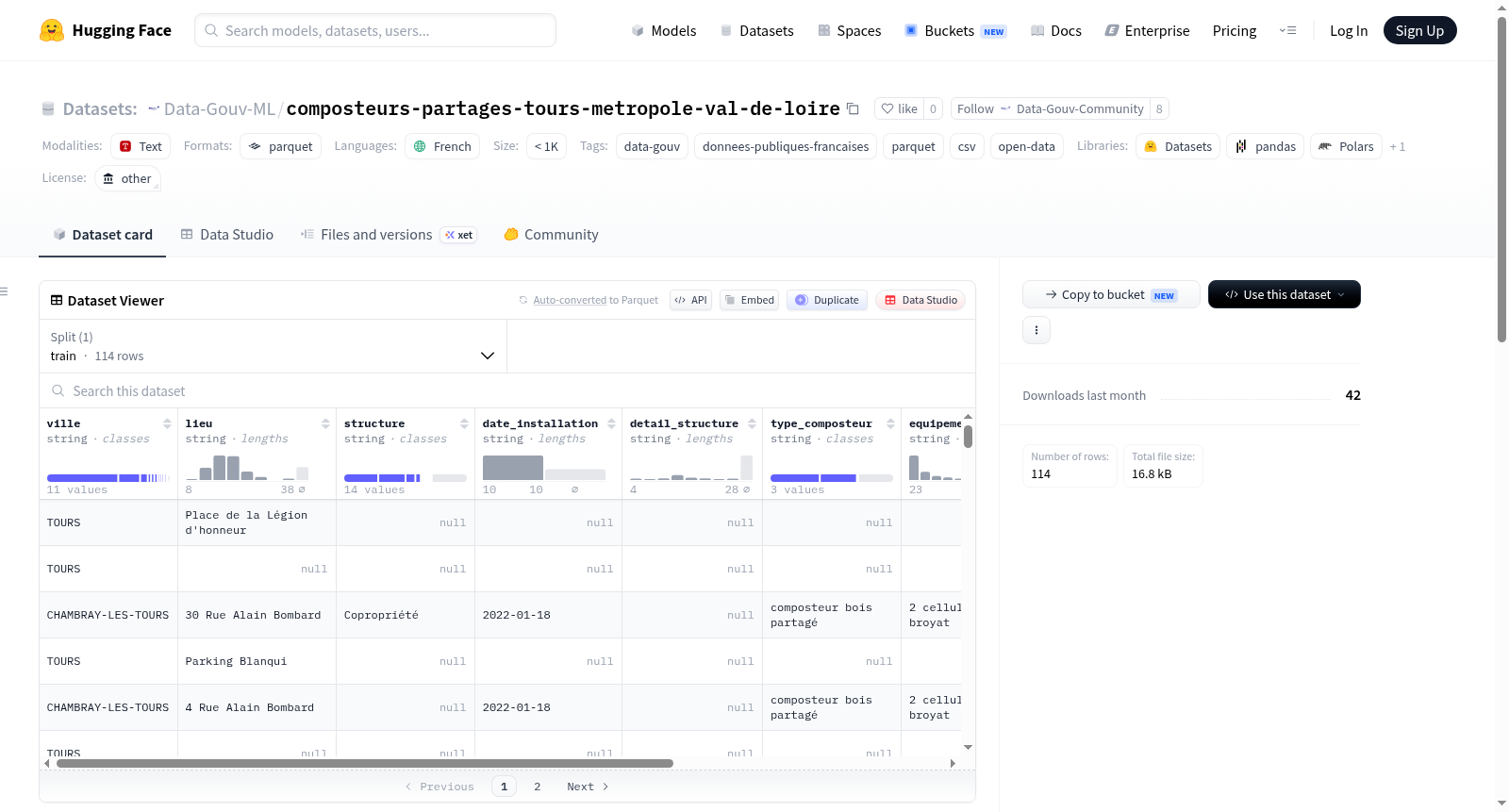Open Files and versions tab
1509x812 pixels.
388,235
